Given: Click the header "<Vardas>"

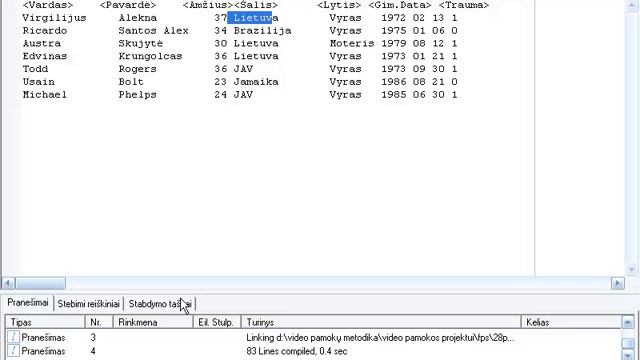Looking at the screenshot, I should 48,5.
